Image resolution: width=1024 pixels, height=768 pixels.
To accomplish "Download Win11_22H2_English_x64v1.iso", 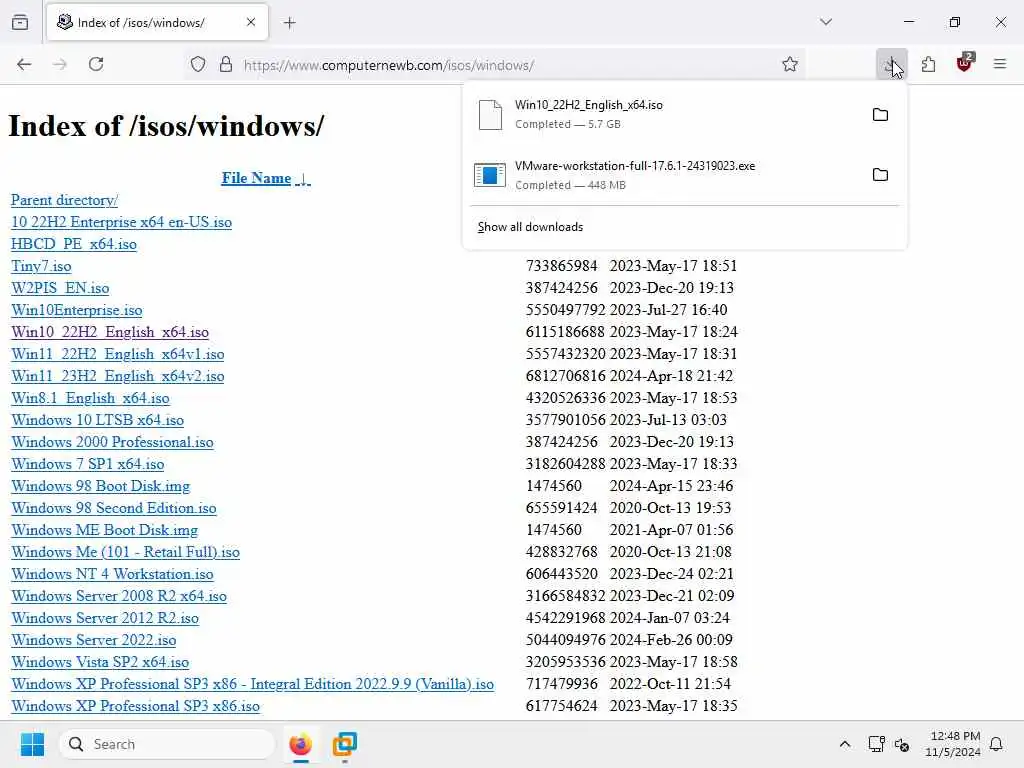I will tap(118, 354).
